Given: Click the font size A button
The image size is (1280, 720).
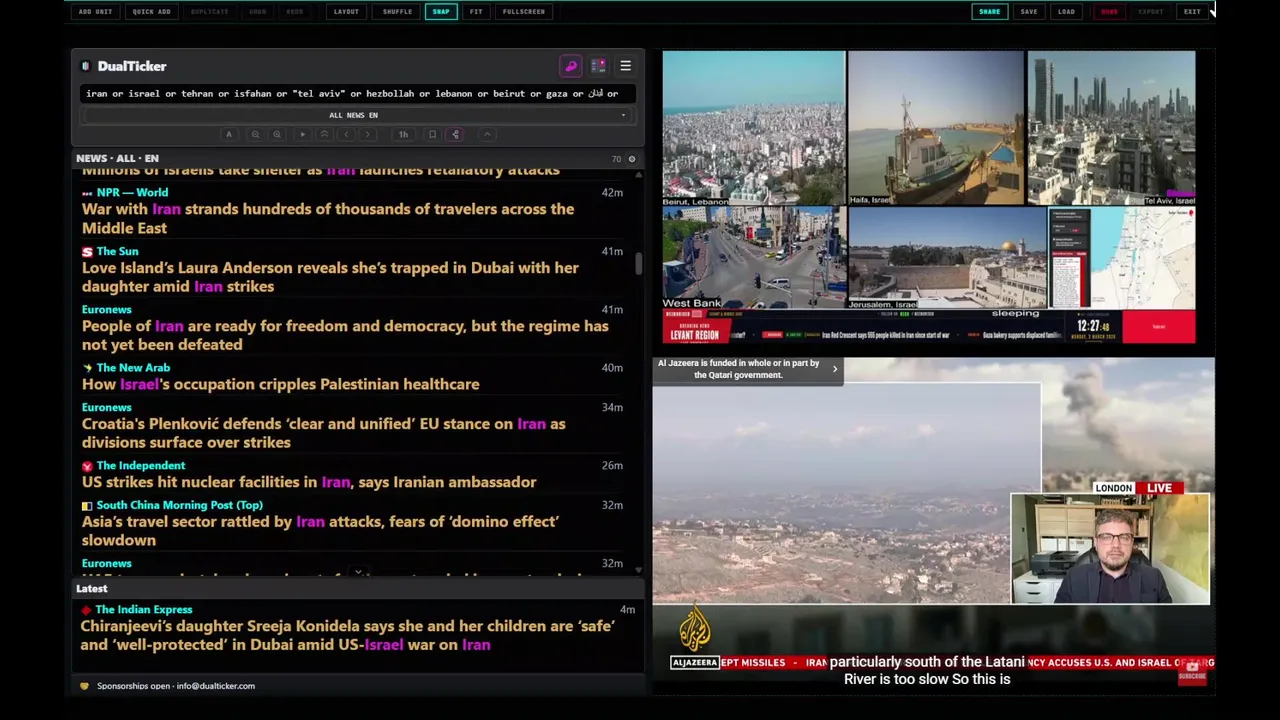Looking at the screenshot, I should [229, 134].
